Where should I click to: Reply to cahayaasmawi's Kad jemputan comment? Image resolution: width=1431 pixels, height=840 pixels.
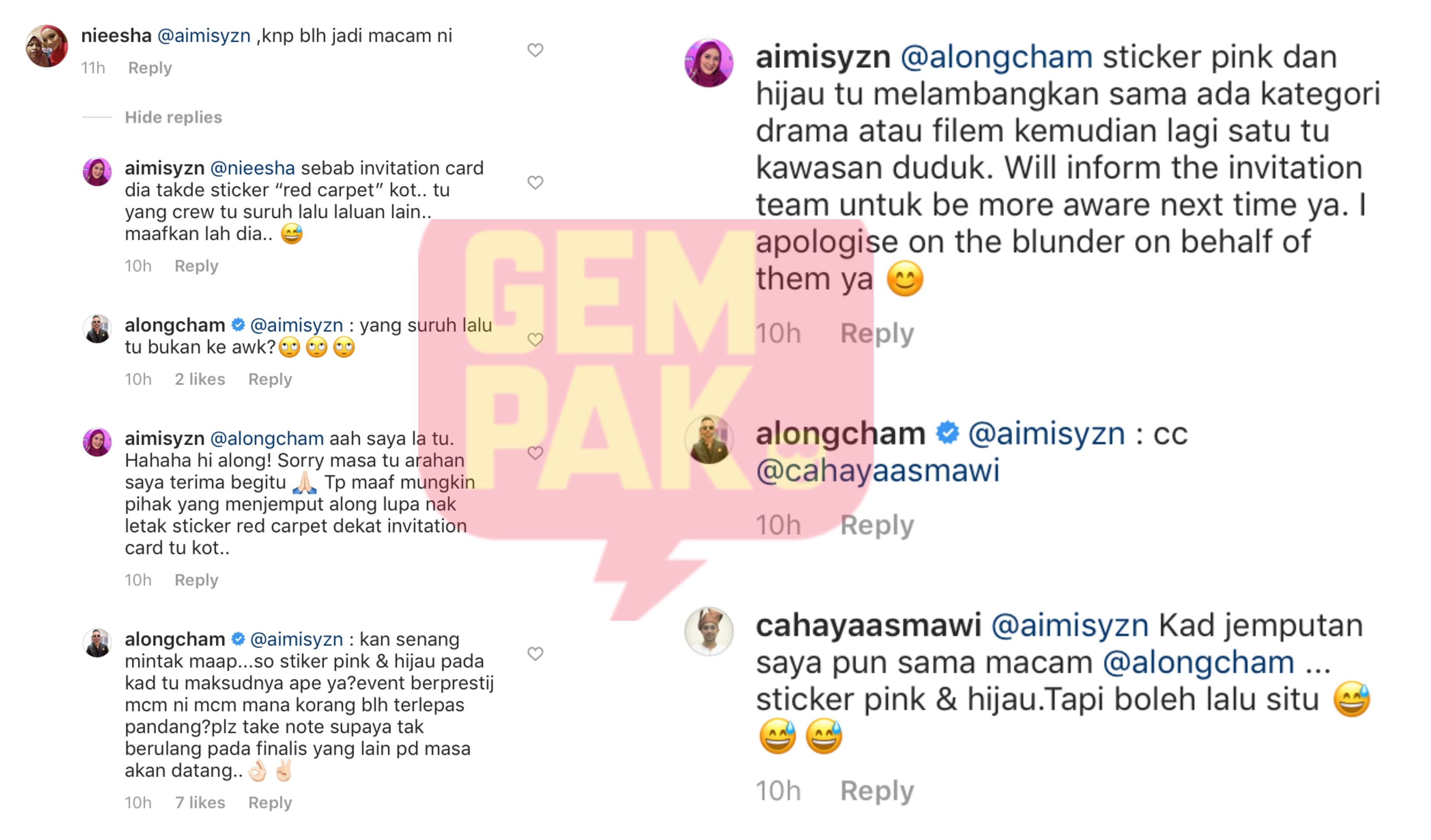pos(877,790)
